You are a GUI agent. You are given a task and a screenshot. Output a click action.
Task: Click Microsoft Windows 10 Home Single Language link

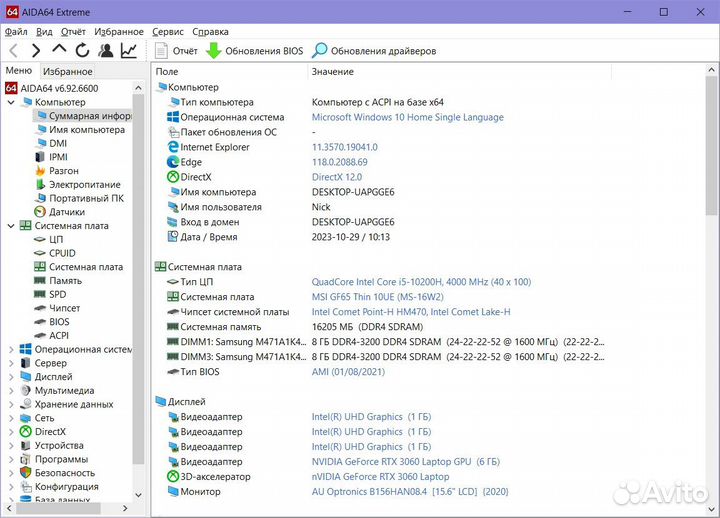pyautogui.click(x=408, y=117)
